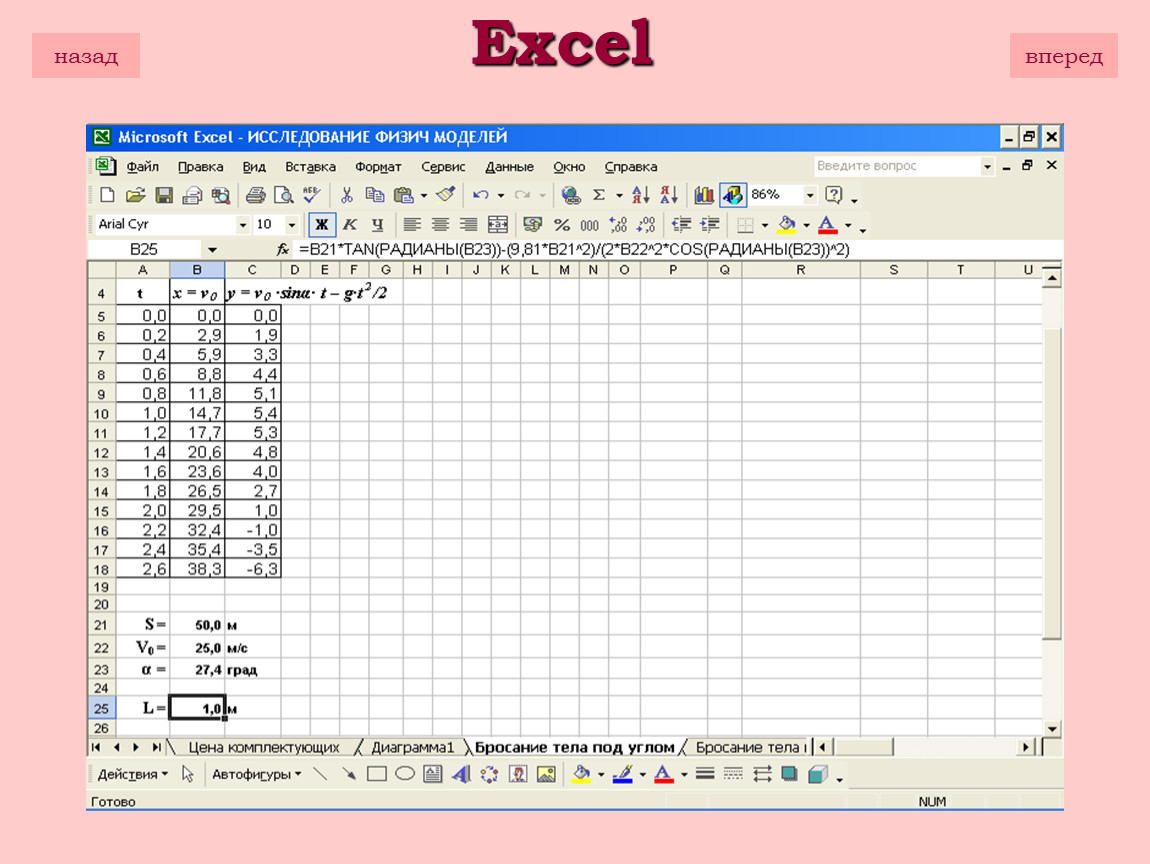Switch to the Цена комплектующих sheet tab
Screen dimensions: 1150x864
click(x=264, y=747)
